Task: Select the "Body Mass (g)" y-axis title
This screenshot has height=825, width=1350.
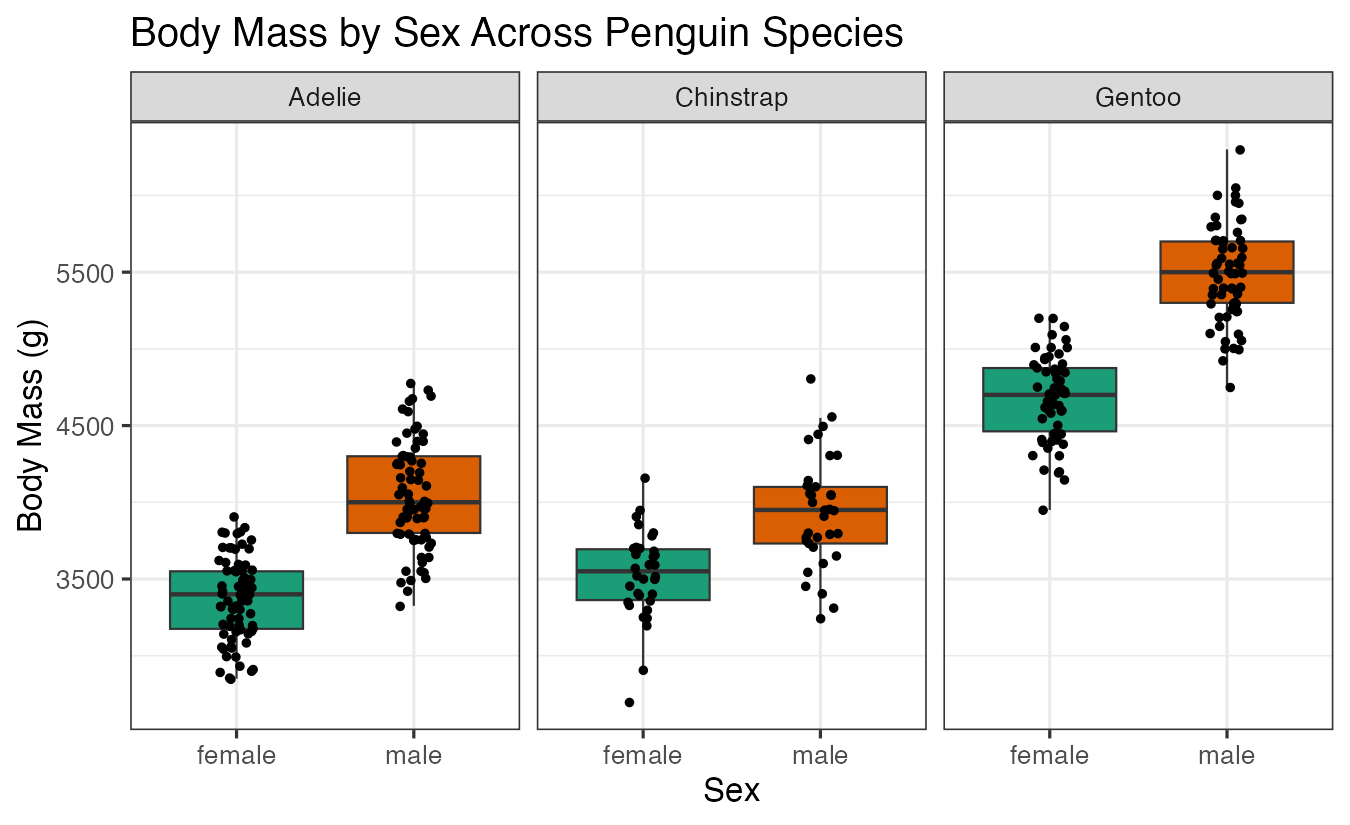Action: click(x=31, y=425)
